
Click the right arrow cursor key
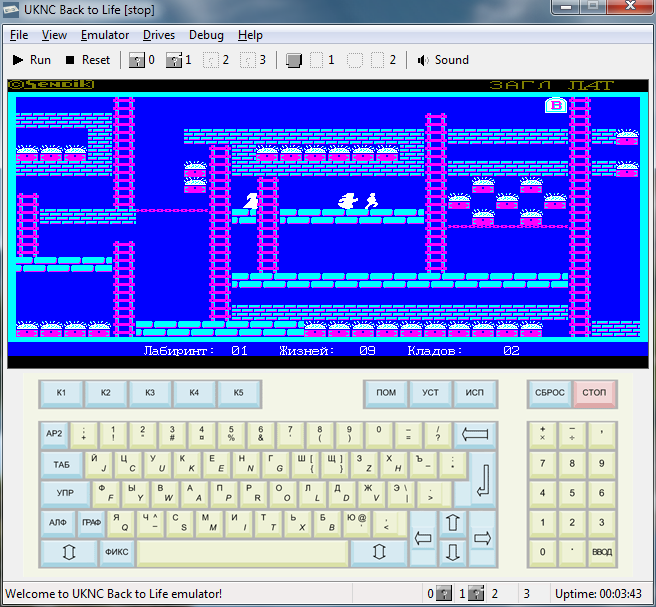(482, 538)
